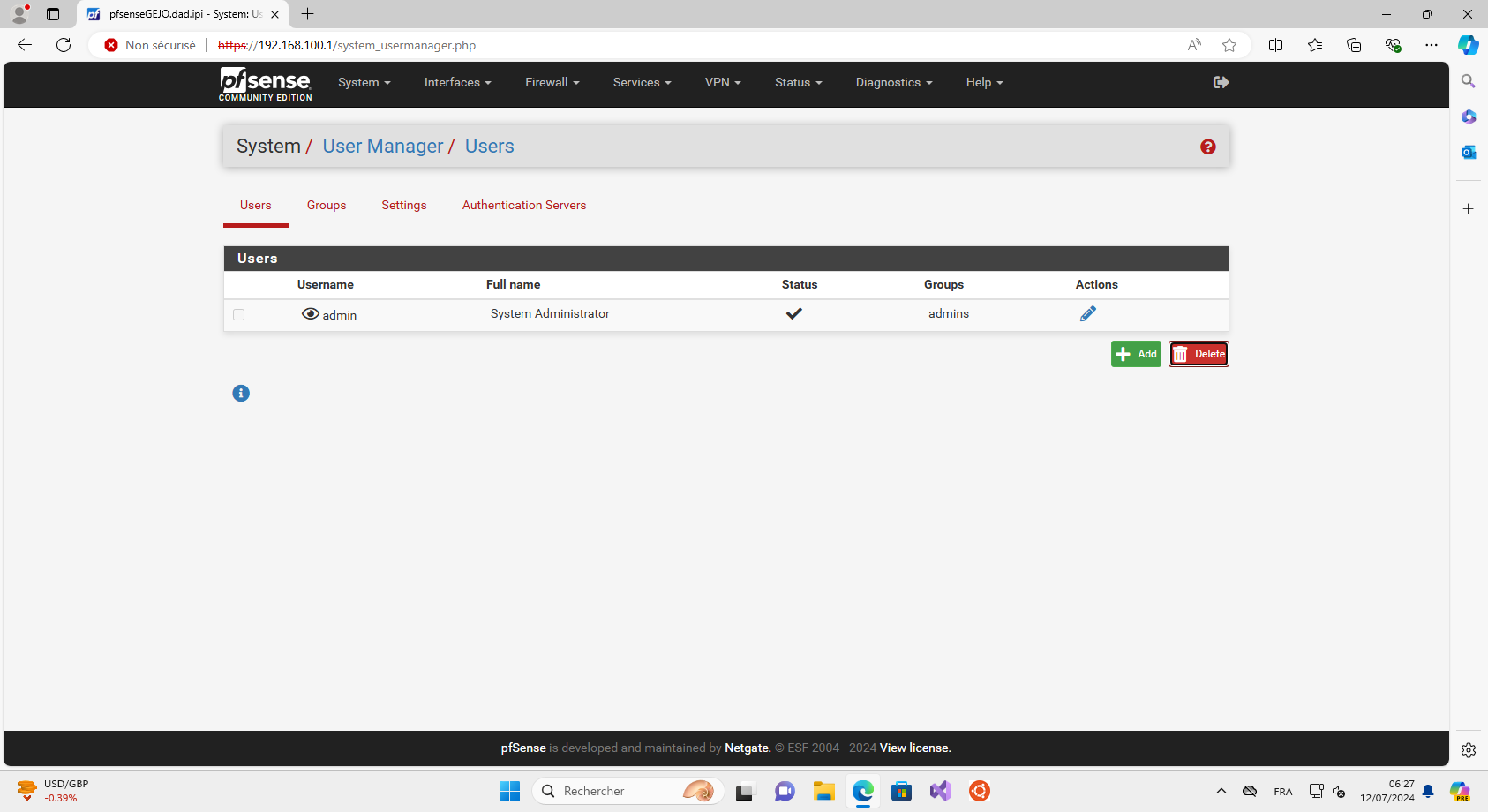Open File Explorer from the taskbar

824,791
